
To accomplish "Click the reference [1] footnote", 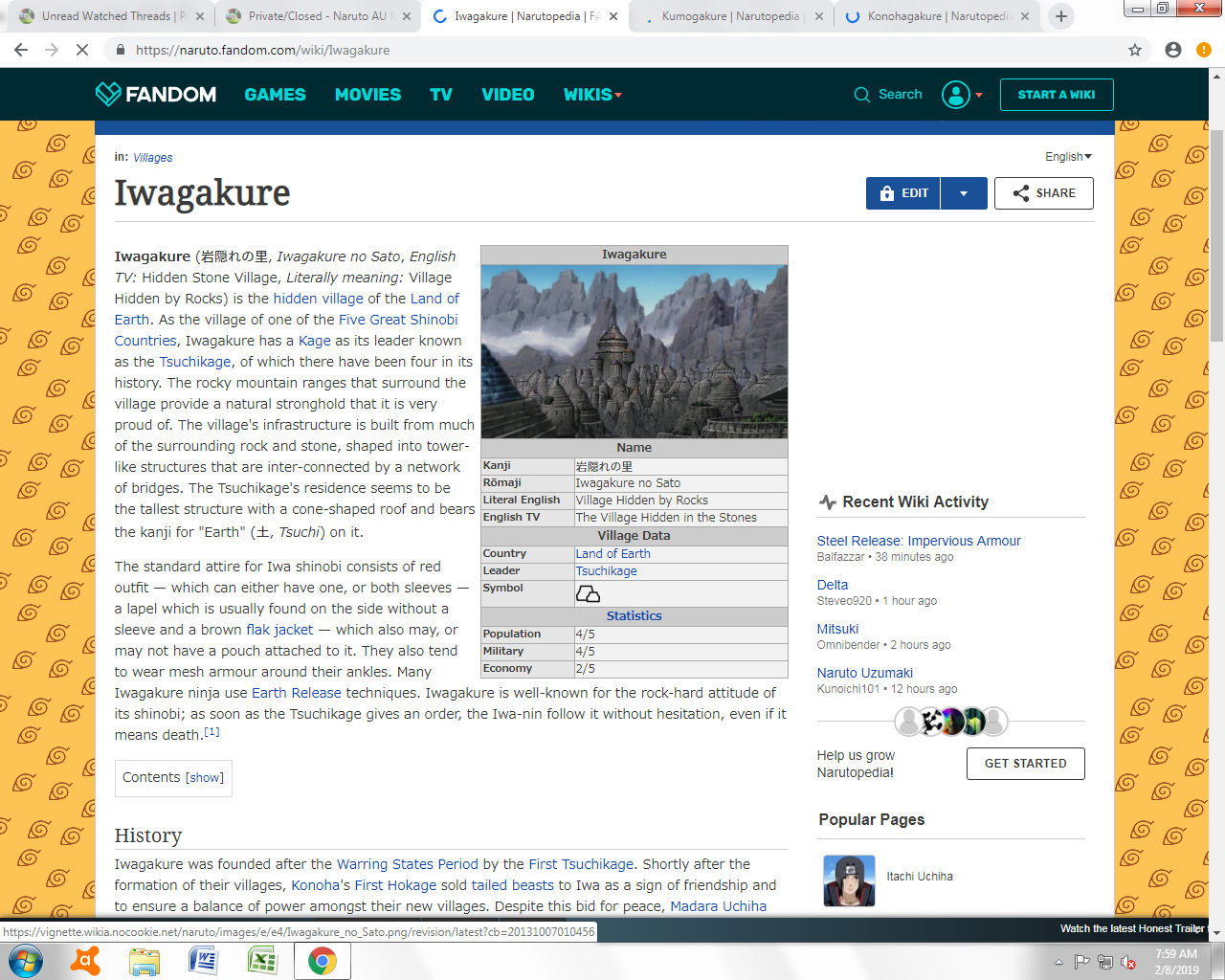I will [212, 732].
